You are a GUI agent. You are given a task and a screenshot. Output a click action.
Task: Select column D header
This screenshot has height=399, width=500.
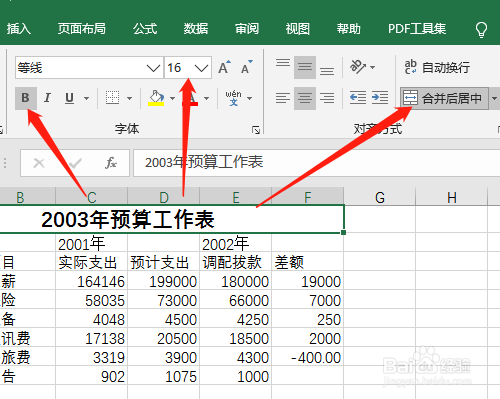(x=164, y=197)
